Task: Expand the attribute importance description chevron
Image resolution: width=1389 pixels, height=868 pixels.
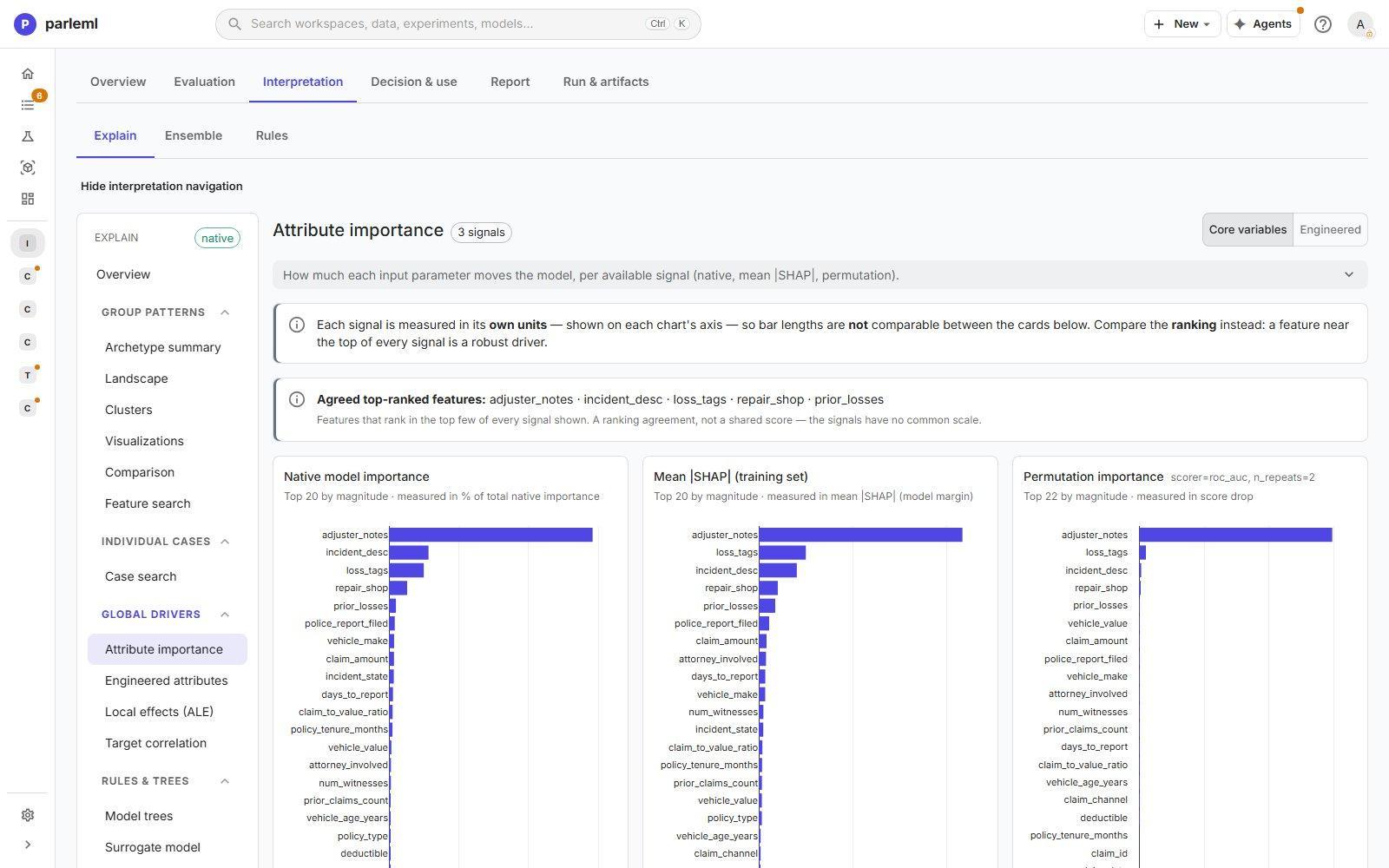Action: (1348, 275)
